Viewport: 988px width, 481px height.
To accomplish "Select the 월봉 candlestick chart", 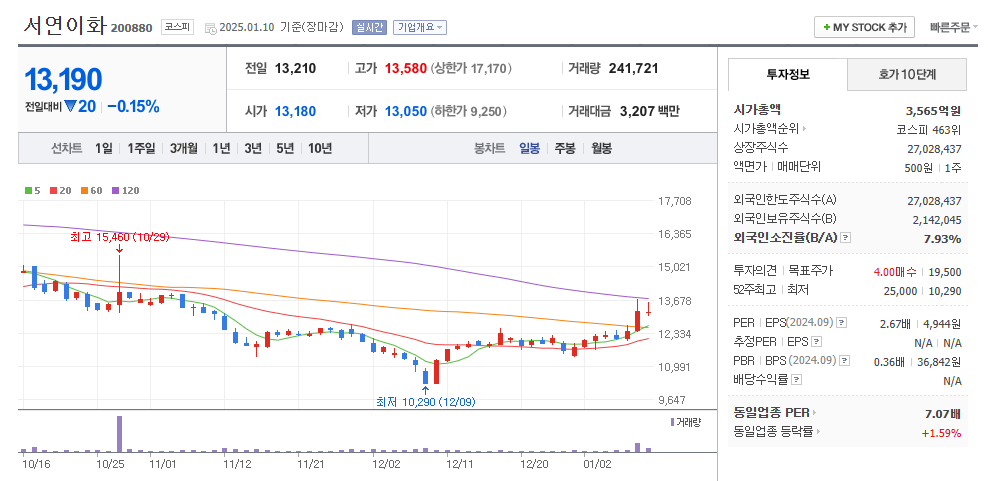I will pos(601,149).
